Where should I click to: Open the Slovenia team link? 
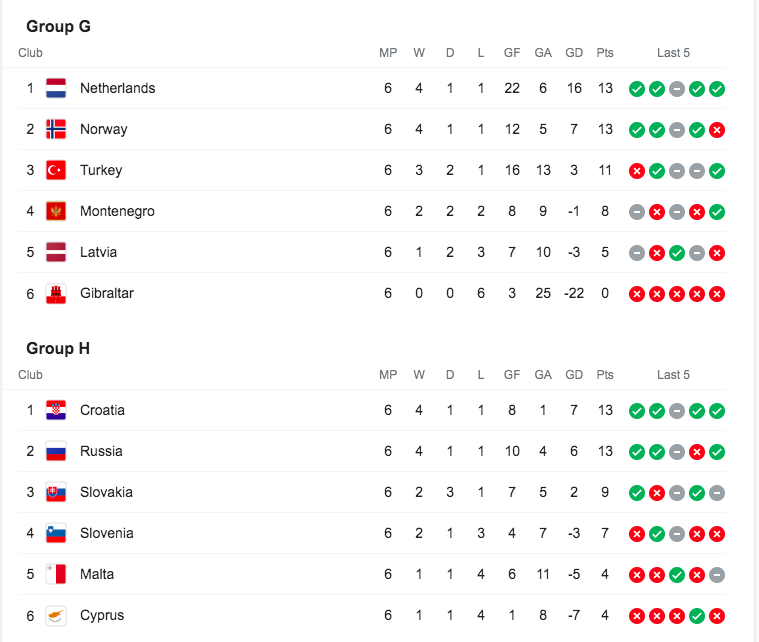106,533
